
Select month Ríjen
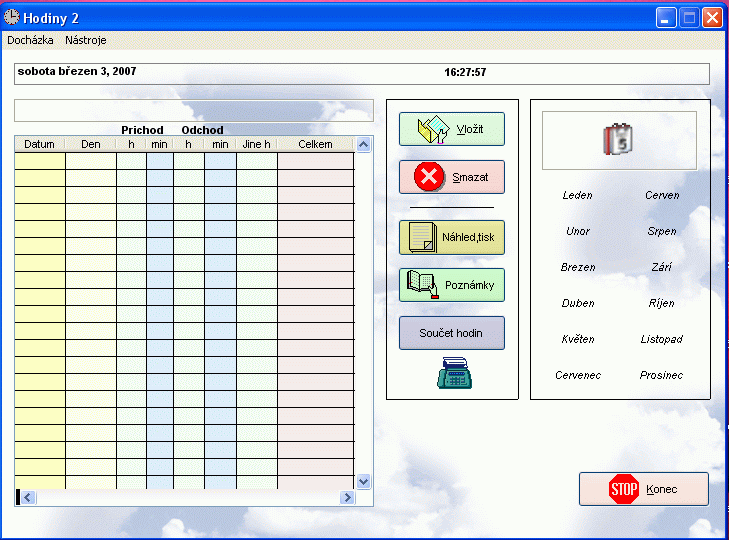click(x=662, y=303)
